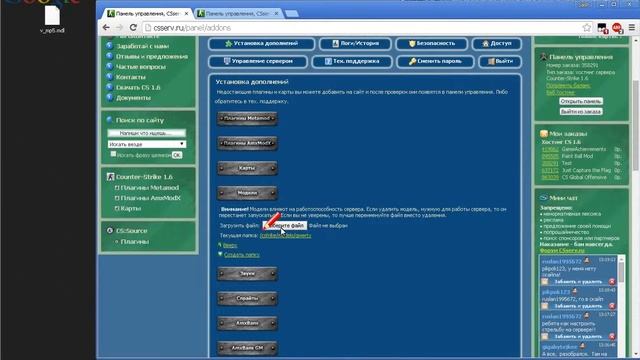Open Плагины Metamod under Counter-Strike 1.6
Image resolution: width=640 pixels, height=360 pixels.
(x=150, y=188)
